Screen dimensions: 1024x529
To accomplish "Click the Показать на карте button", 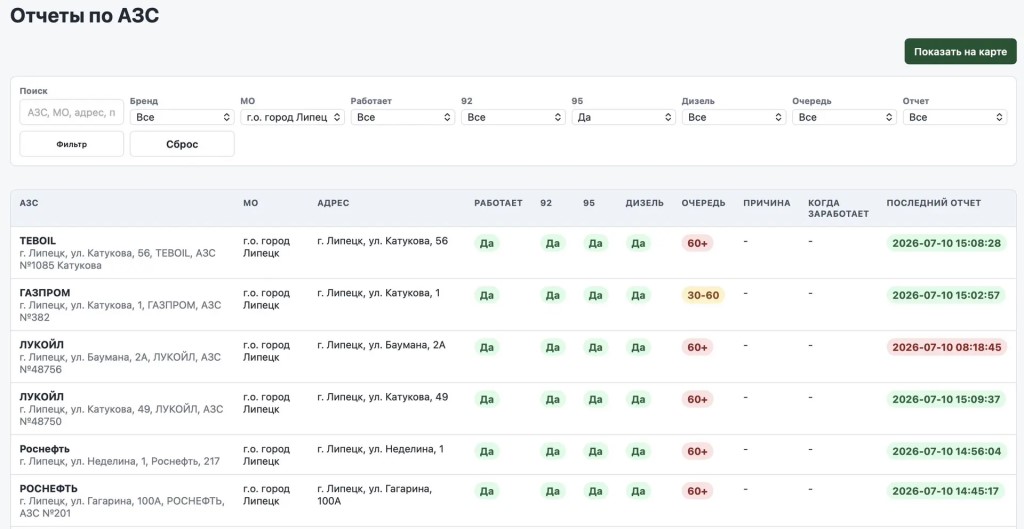I will tap(960, 52).
